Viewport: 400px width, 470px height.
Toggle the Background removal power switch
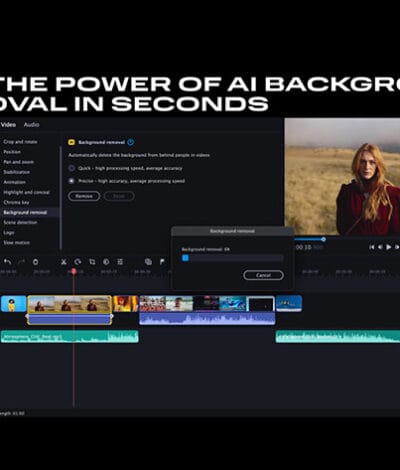coord(131,142)
